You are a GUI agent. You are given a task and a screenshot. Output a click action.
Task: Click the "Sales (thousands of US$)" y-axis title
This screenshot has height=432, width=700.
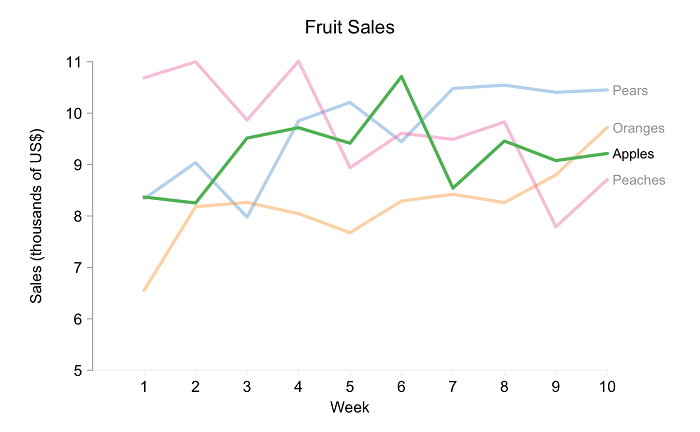click(37, 216)
